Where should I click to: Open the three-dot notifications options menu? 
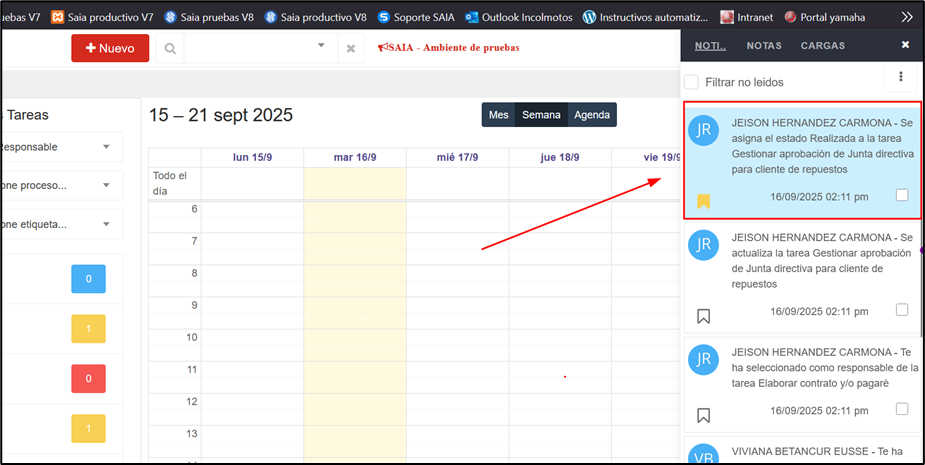[900, 77]
